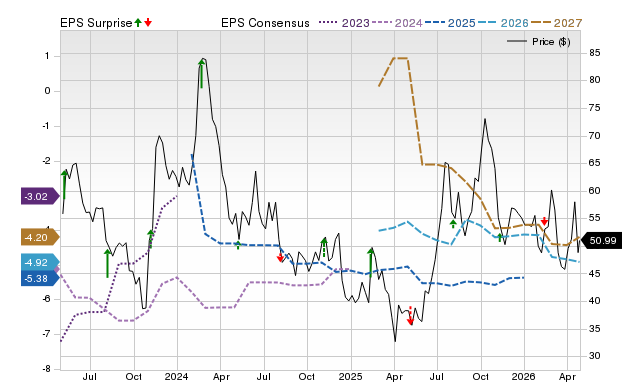Click the 55 price axis label

pyautogui.click(x=595, y=218)
